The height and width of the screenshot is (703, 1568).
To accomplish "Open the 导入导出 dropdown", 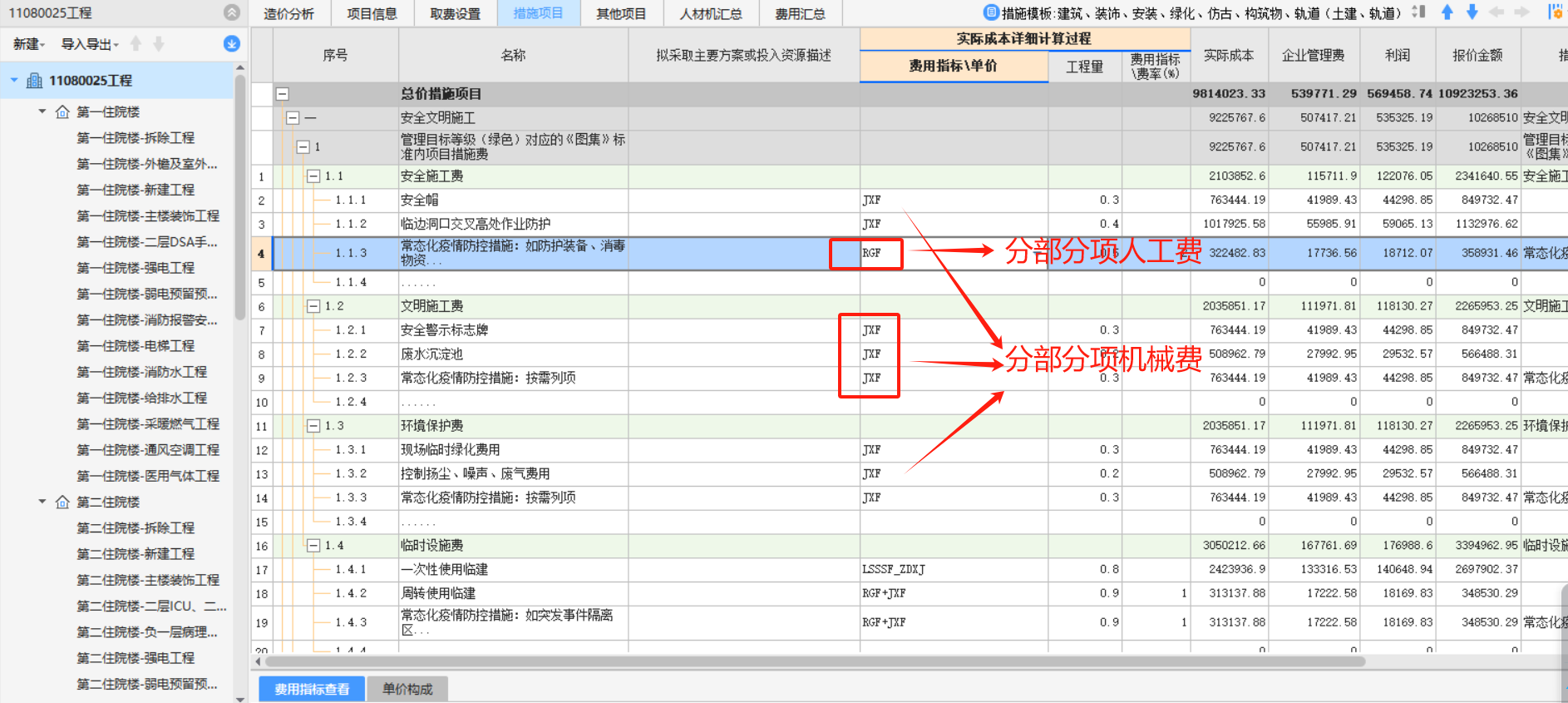I will pyautogui.click(x=90, y=44).
